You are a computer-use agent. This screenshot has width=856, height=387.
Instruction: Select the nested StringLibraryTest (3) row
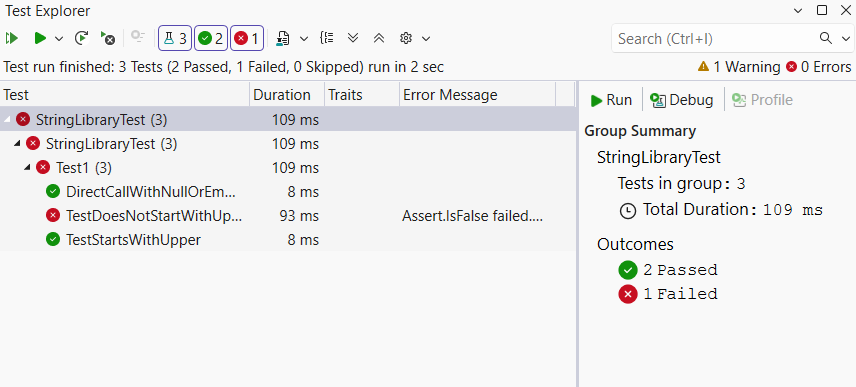(x=288, y=143)
